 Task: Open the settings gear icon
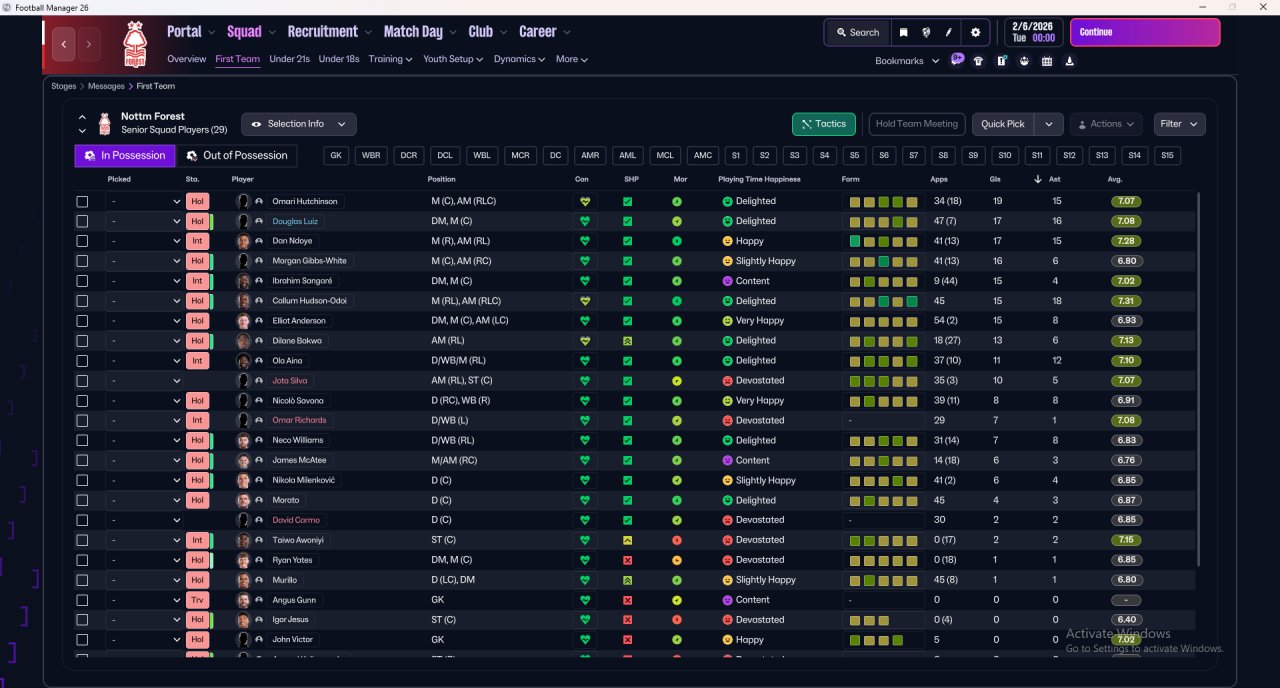coord(976,32)
